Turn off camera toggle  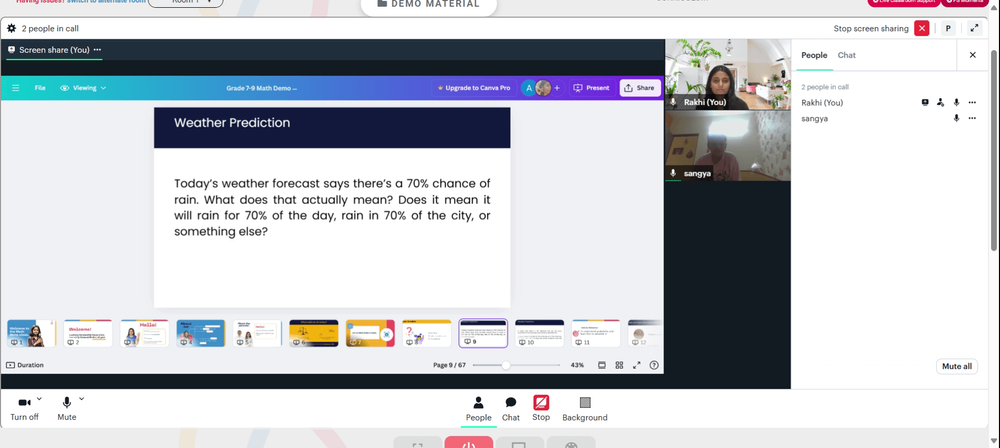point(24,408)
